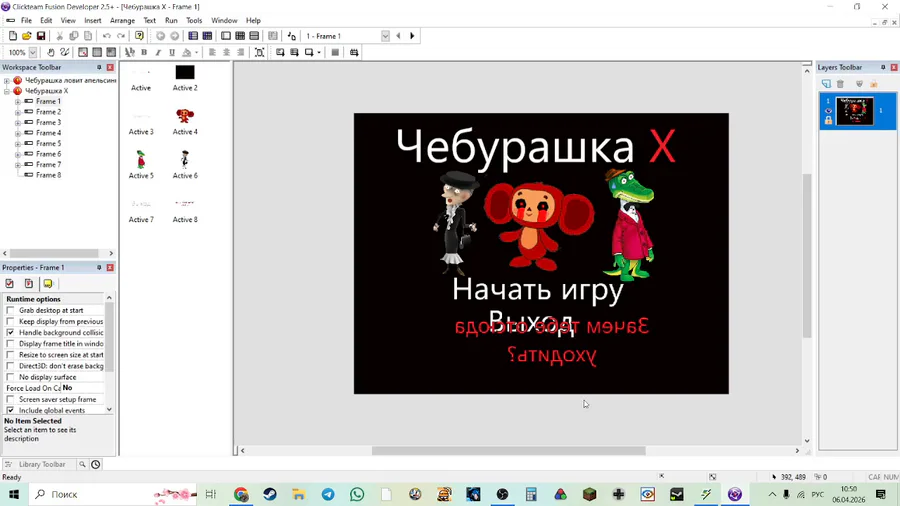
Task: Click the New file icon
Action: click(x=13, y=36)
